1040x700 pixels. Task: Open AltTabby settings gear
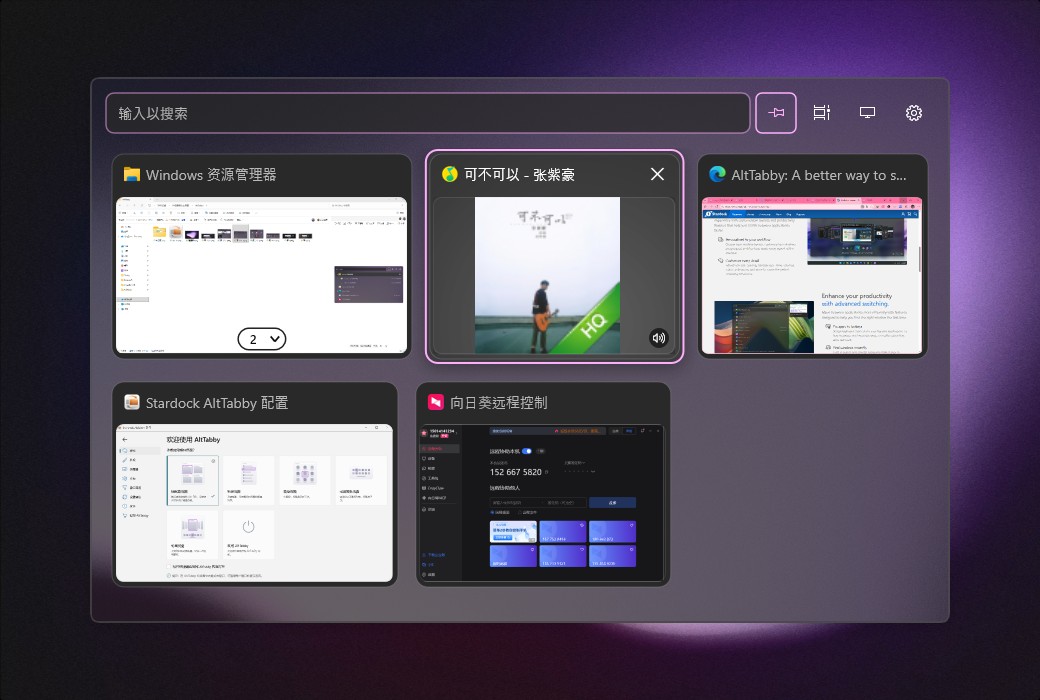pyautogui.click(x=914, y=113)
